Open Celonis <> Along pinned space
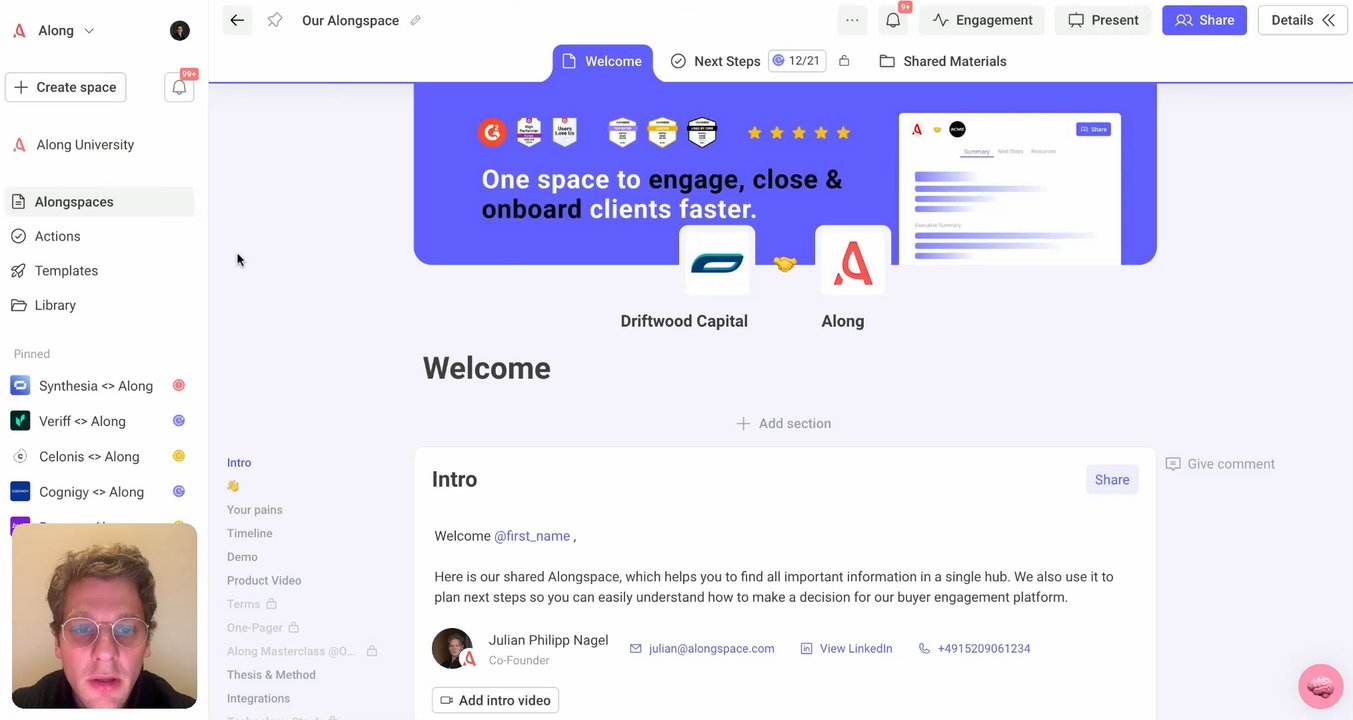The image size is (1353, 720). [89, 456]
